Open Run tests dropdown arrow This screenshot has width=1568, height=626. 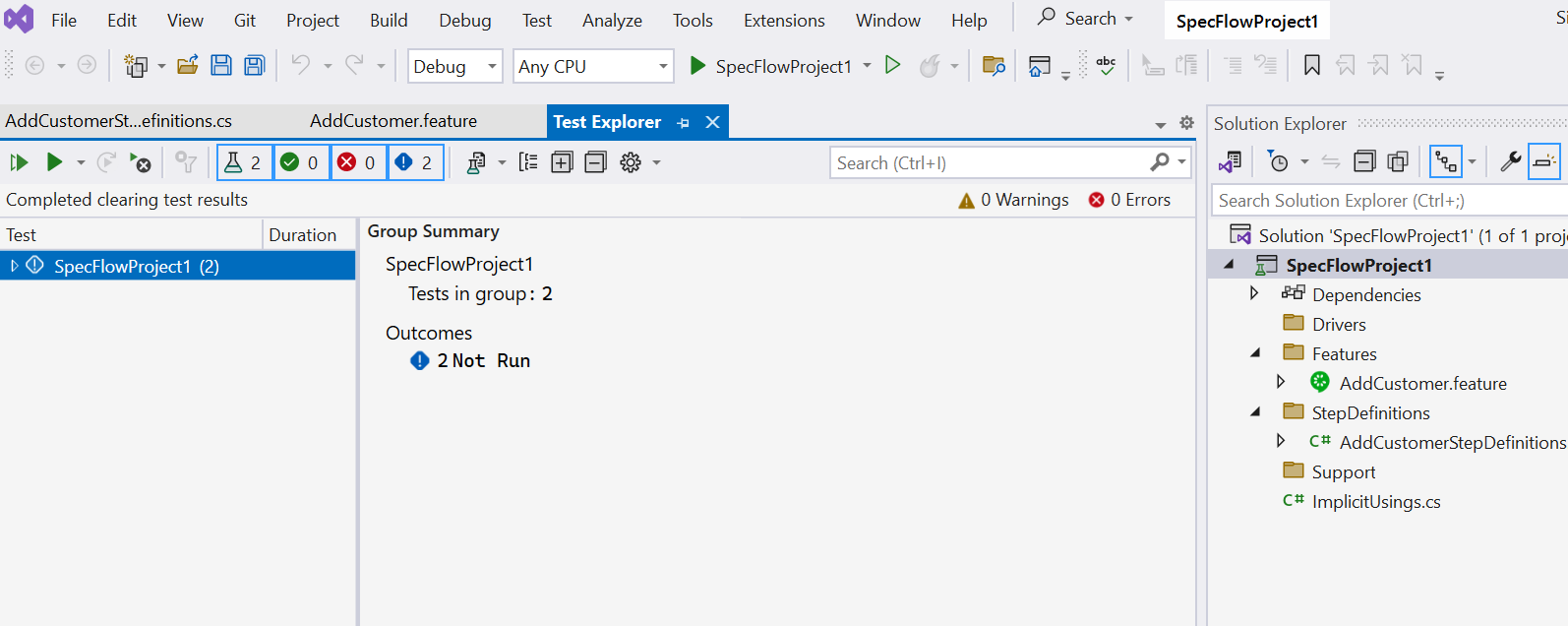tap(81, 162)
